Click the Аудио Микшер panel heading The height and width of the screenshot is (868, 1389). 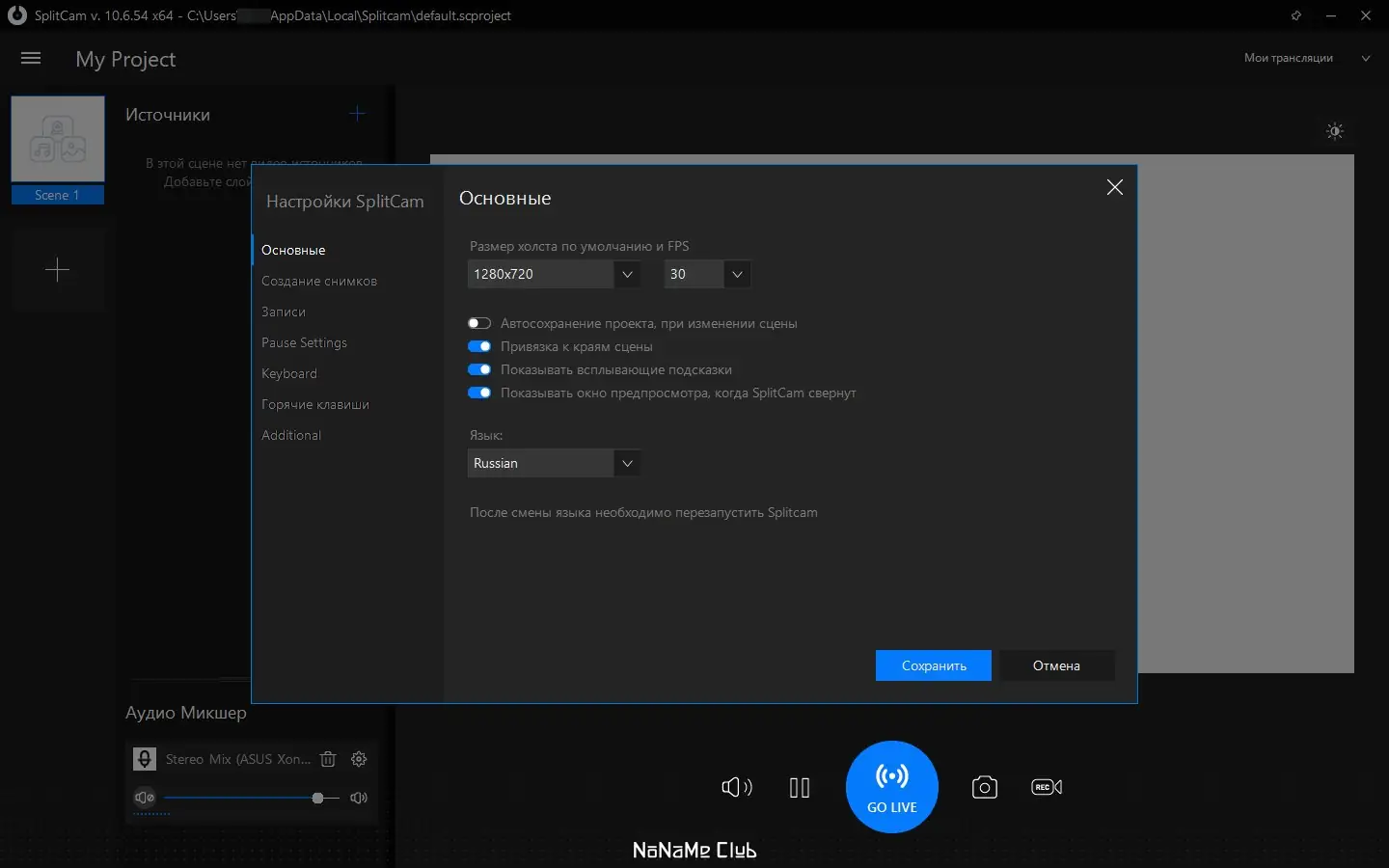(186, 713)
